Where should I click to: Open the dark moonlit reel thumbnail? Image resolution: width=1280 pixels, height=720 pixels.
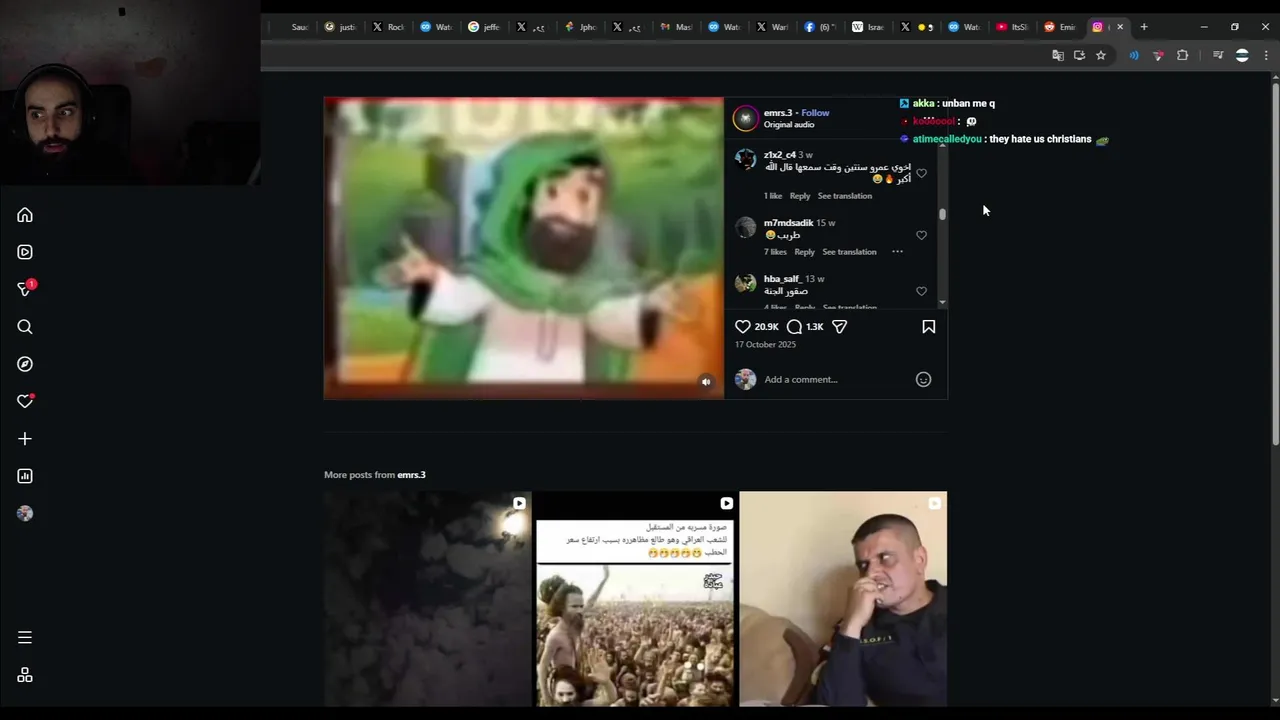pyautogui.click(x=427, y=599)
